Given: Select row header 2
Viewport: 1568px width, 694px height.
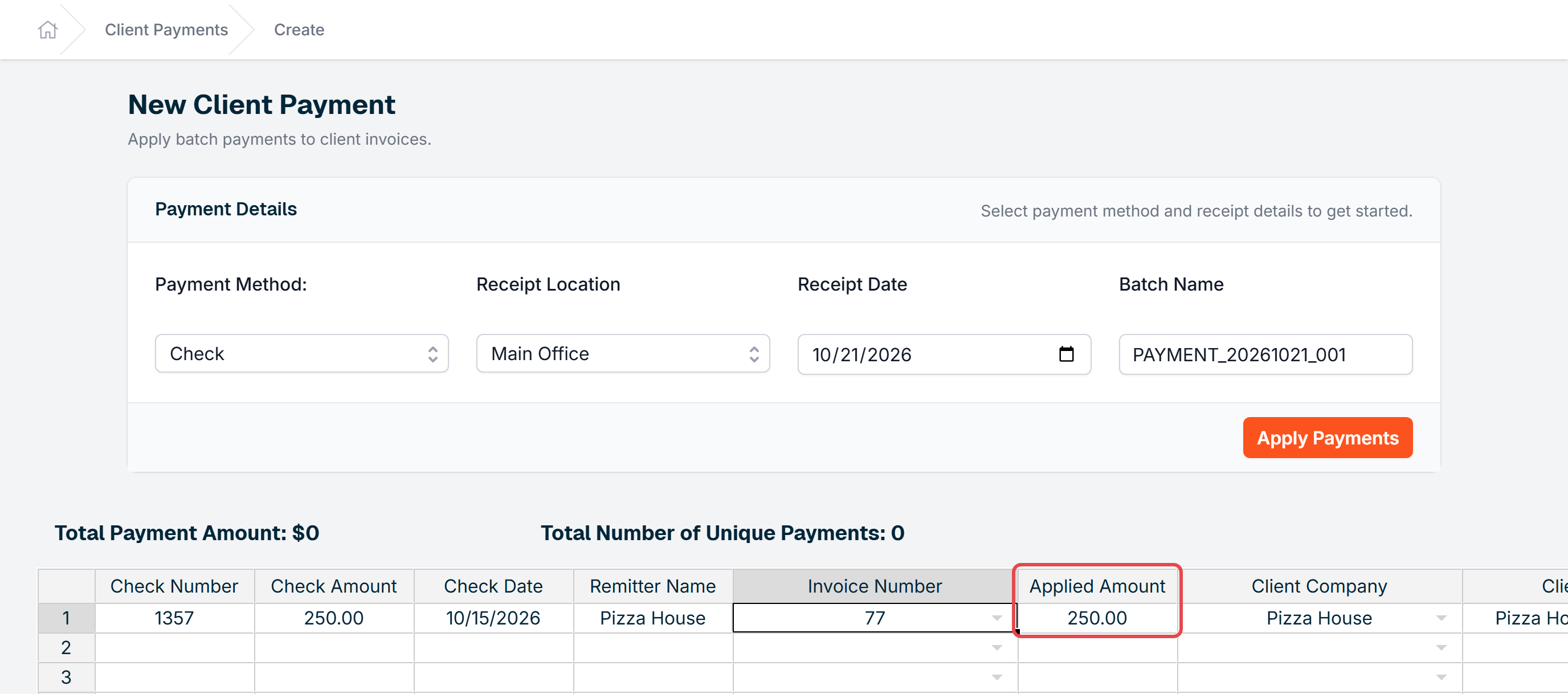Looking at the screenshot, I should [66, 648].
